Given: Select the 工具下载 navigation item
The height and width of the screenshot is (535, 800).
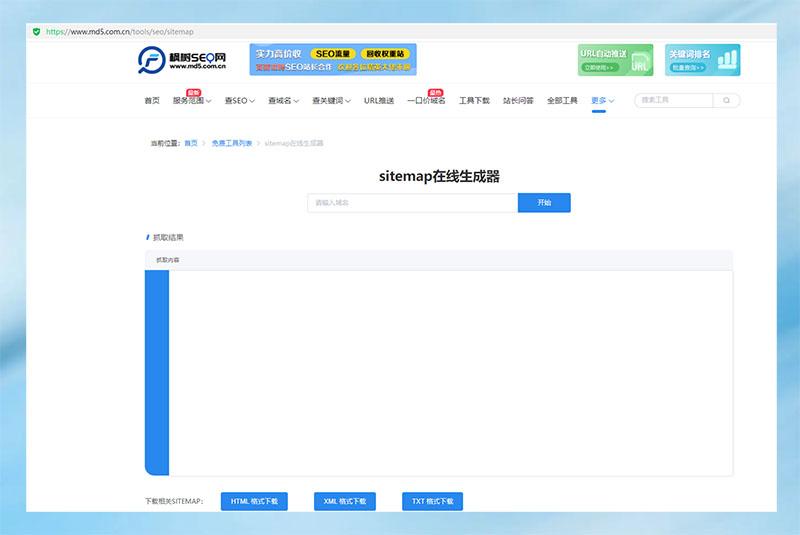Looking at the screenshot, I should (x=474, y=101).
